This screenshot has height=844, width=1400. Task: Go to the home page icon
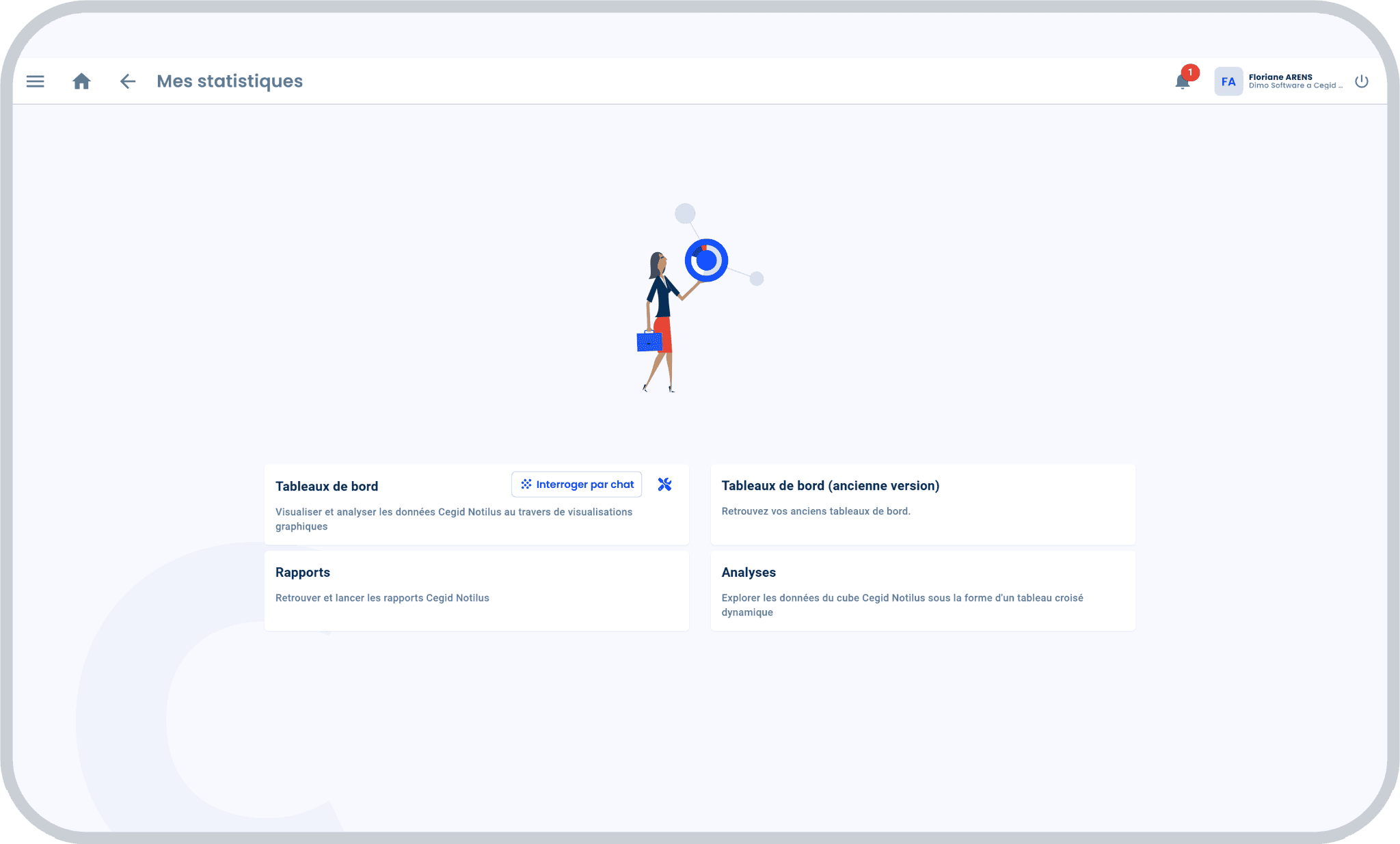coord(81,81)
